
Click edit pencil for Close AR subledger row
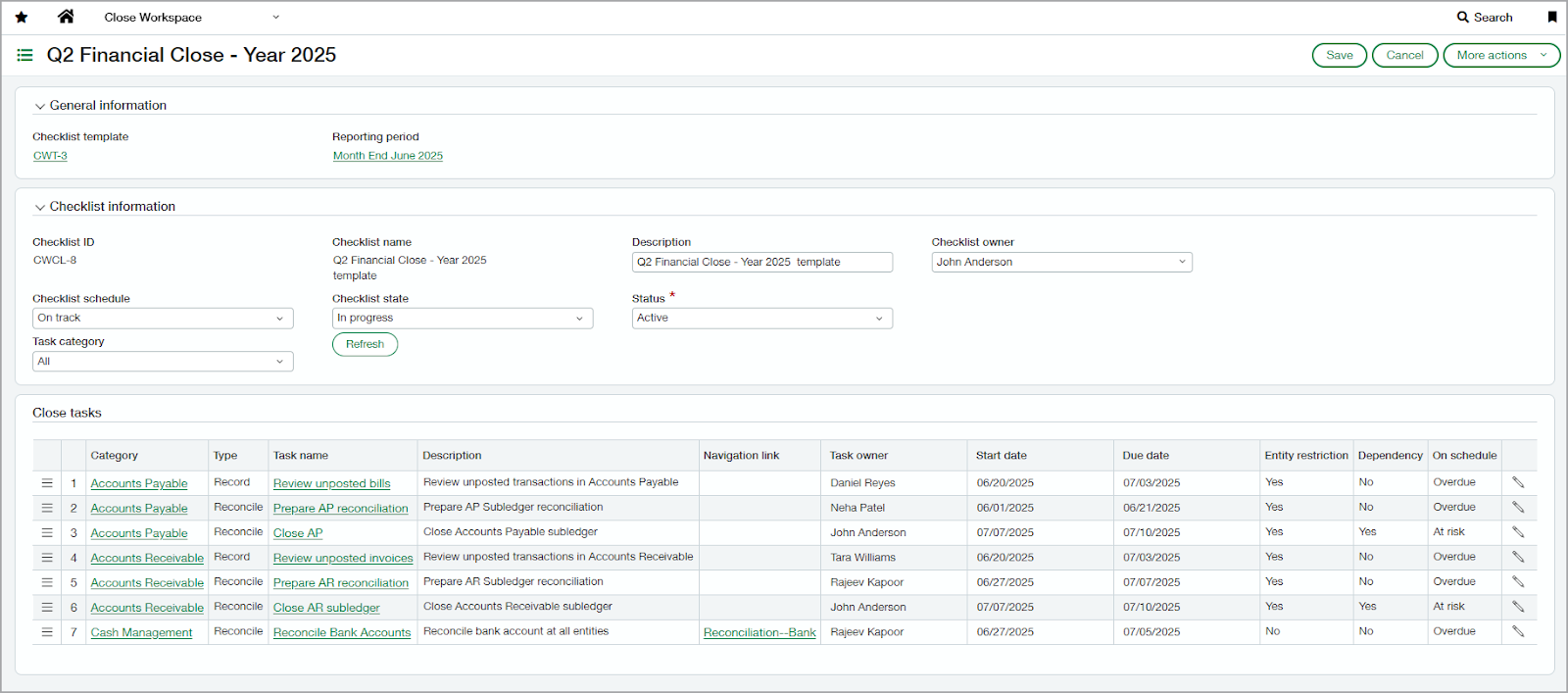1518,607
